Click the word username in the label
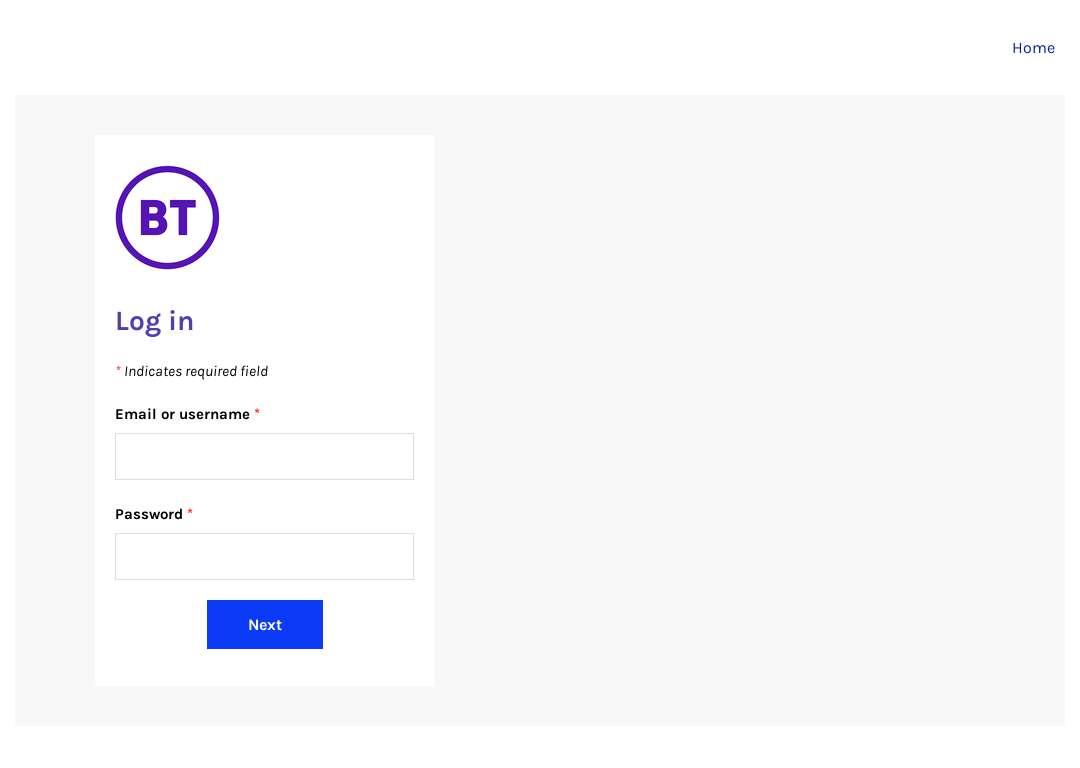Screen dimensions: 1080x768 [214, 414]
